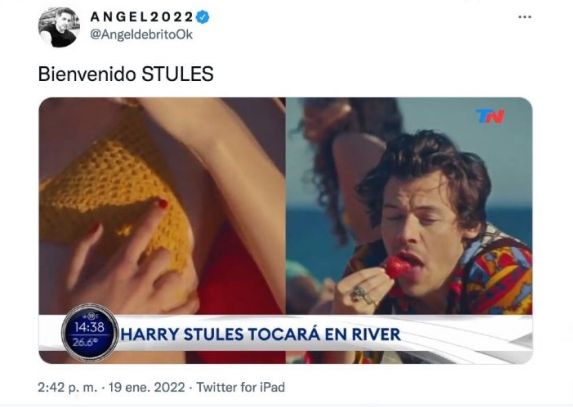
Task: Click the red strawberry in the photo
Action: (x=397, y=267)
